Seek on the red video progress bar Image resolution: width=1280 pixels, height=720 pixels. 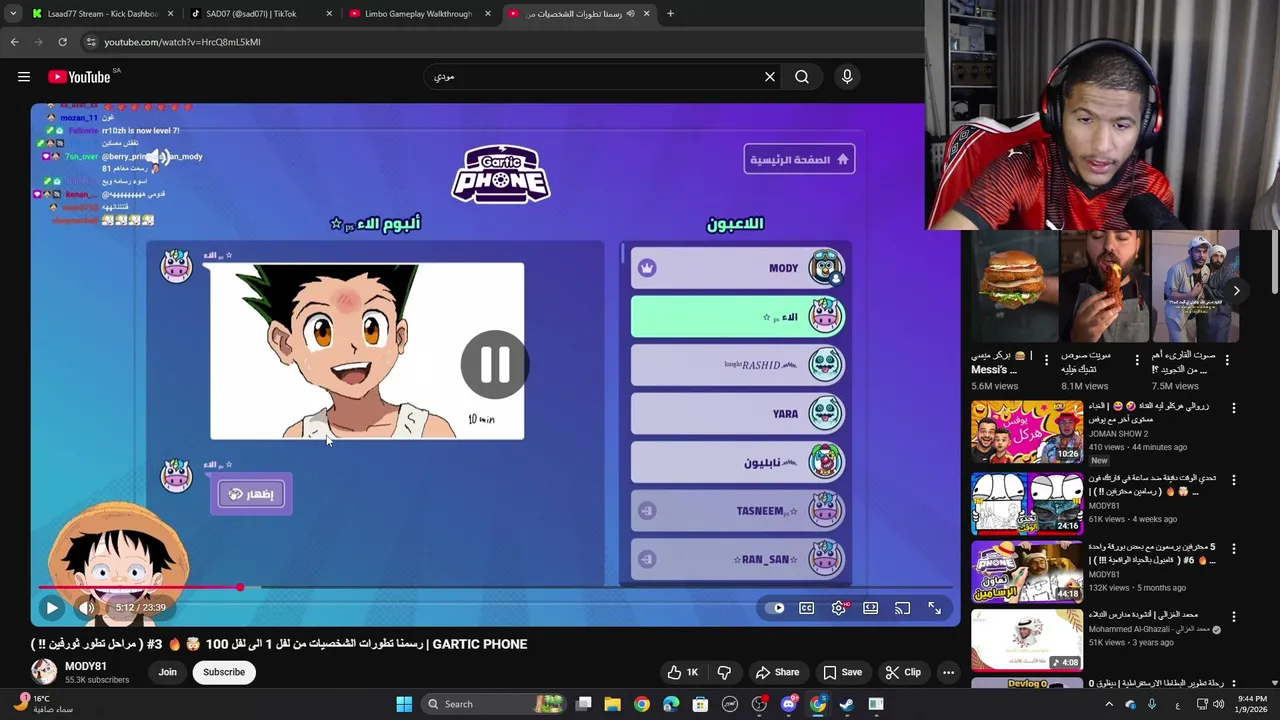[x=496, y=587]
